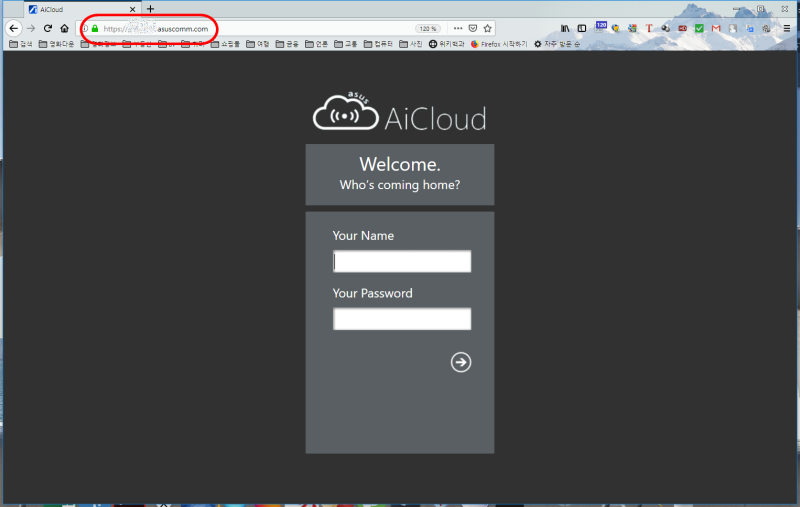Toggle the sidebar panel icon
This screenshot has width=800, height=507.
582,29
